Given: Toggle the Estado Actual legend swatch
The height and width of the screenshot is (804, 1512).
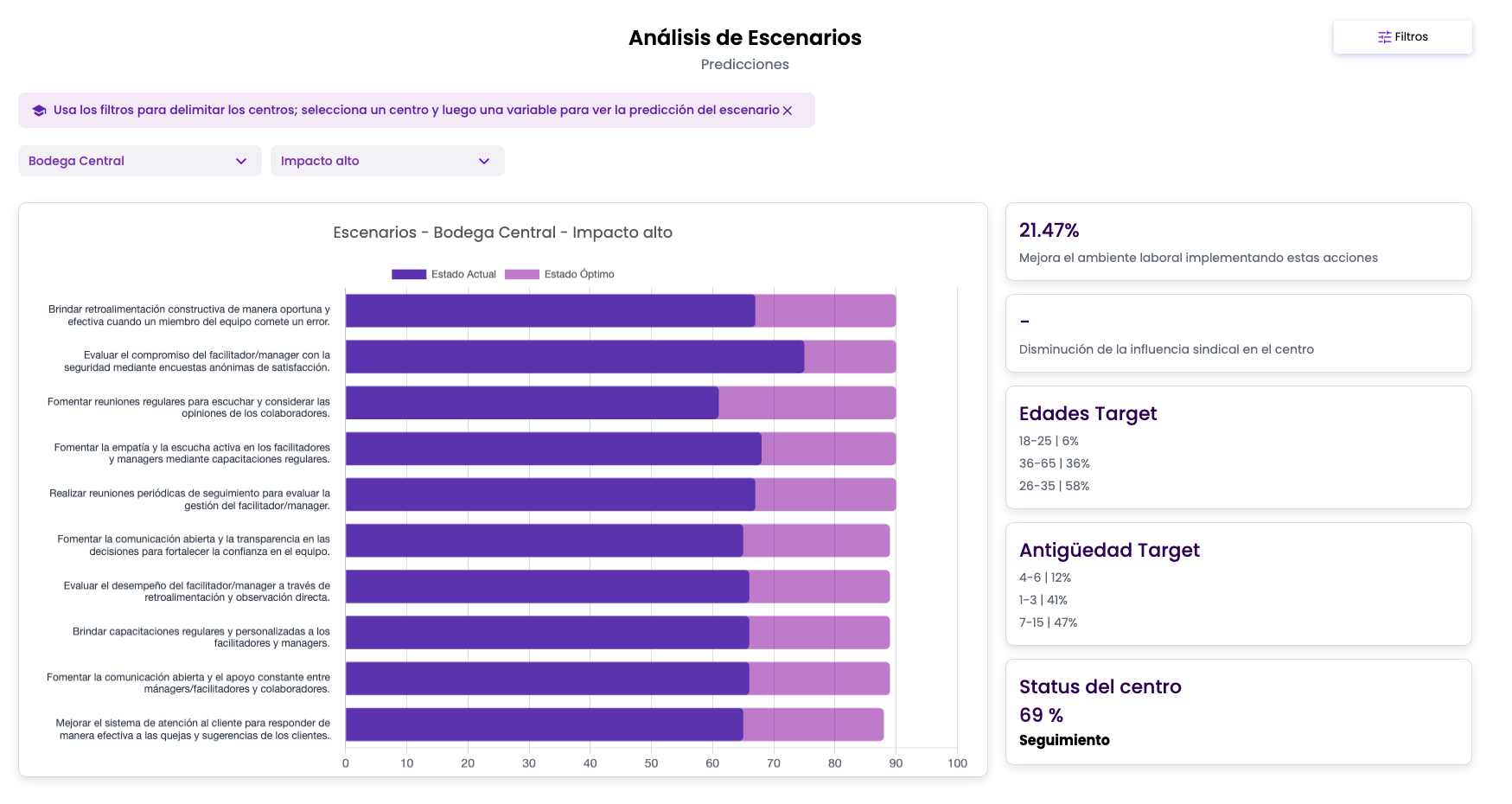Looking at the screenshot, I should (x=409, y=274).
